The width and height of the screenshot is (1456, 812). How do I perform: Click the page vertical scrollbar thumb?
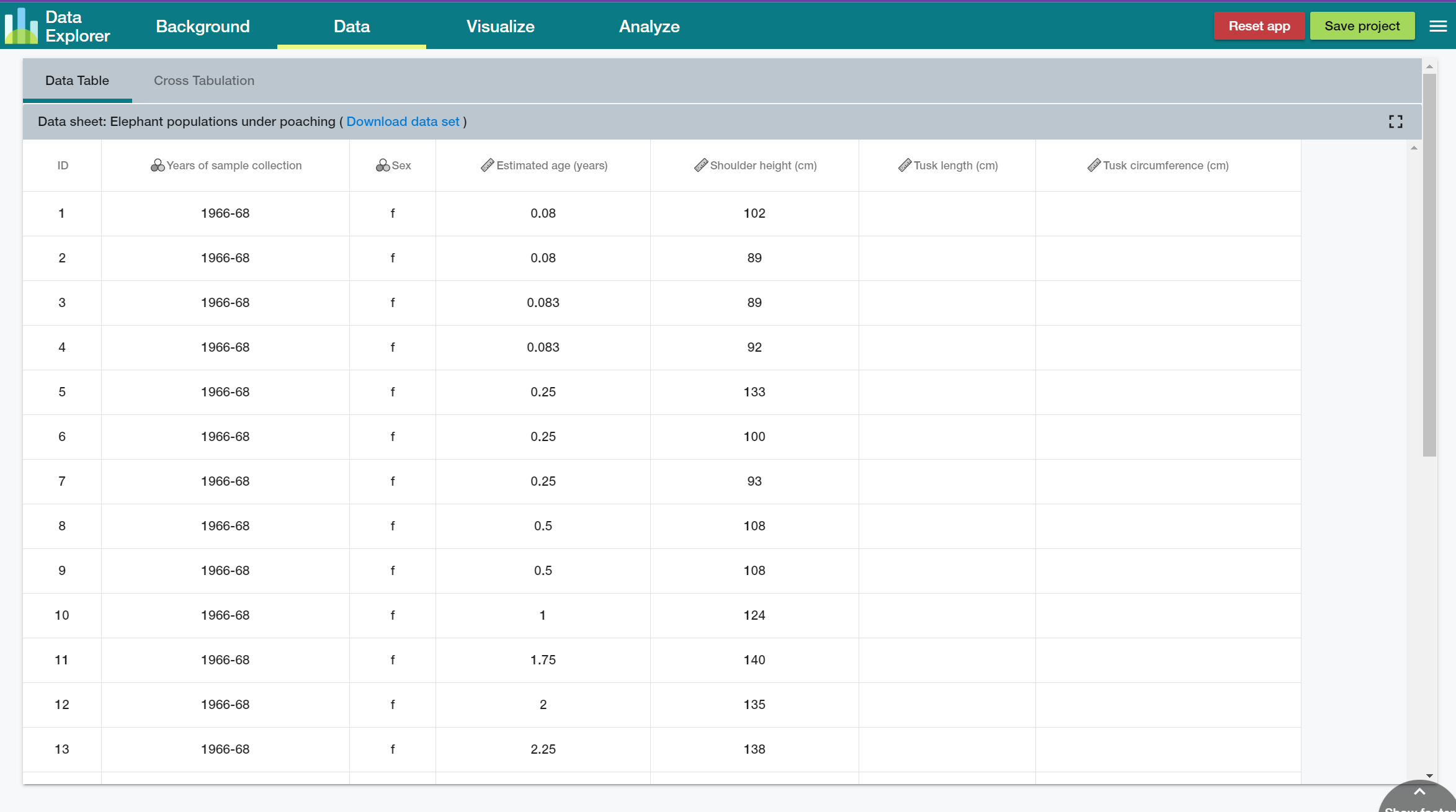click(x=1429, y=265)
